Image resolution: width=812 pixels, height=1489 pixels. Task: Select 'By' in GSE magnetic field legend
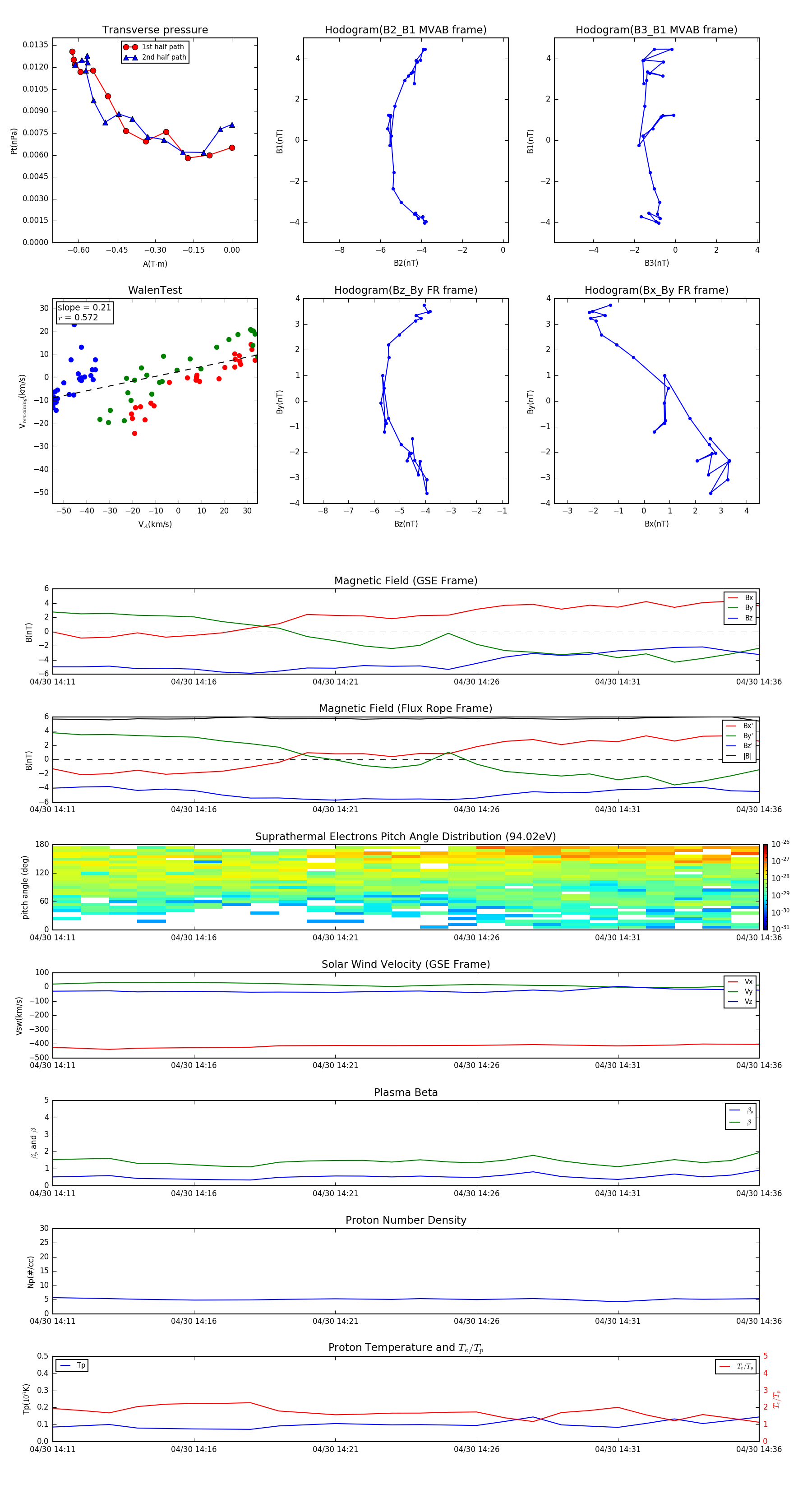(x=740, y=608)
